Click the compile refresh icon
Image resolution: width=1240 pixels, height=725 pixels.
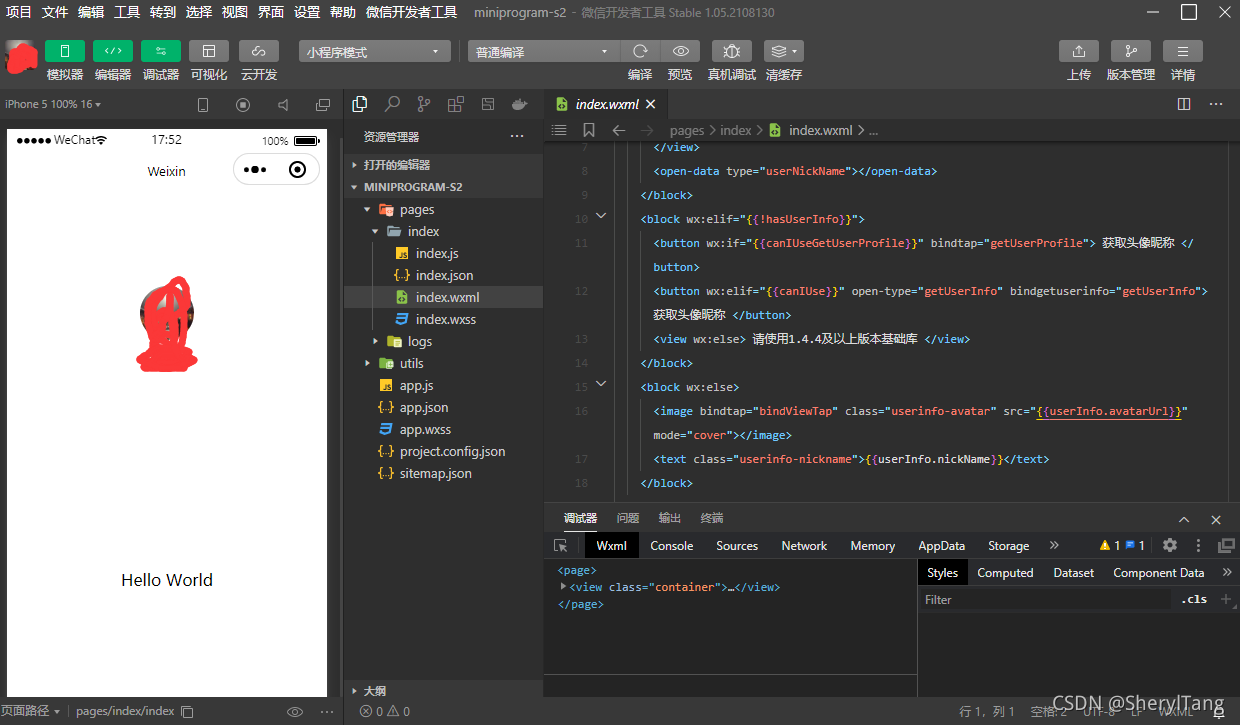[x=640, y=51]
